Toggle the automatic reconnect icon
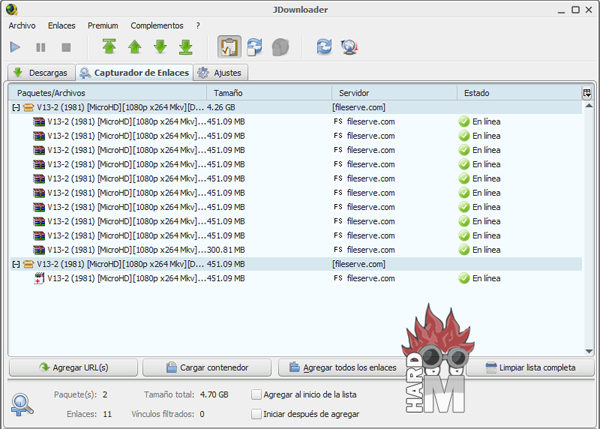 click(x=255, y=47)
